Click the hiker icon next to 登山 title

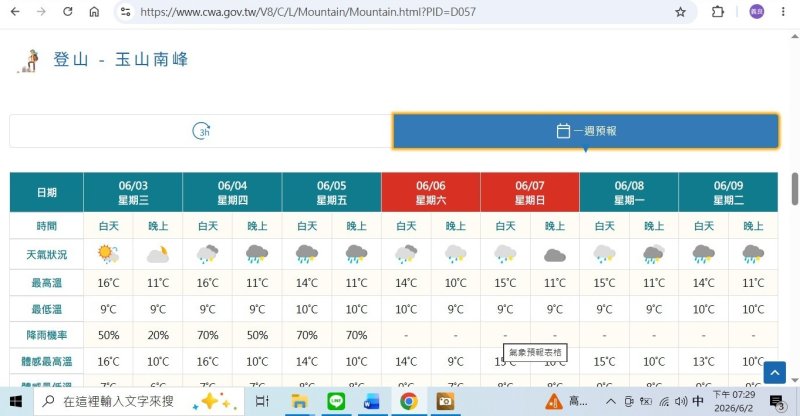click(x=29, y=61)
